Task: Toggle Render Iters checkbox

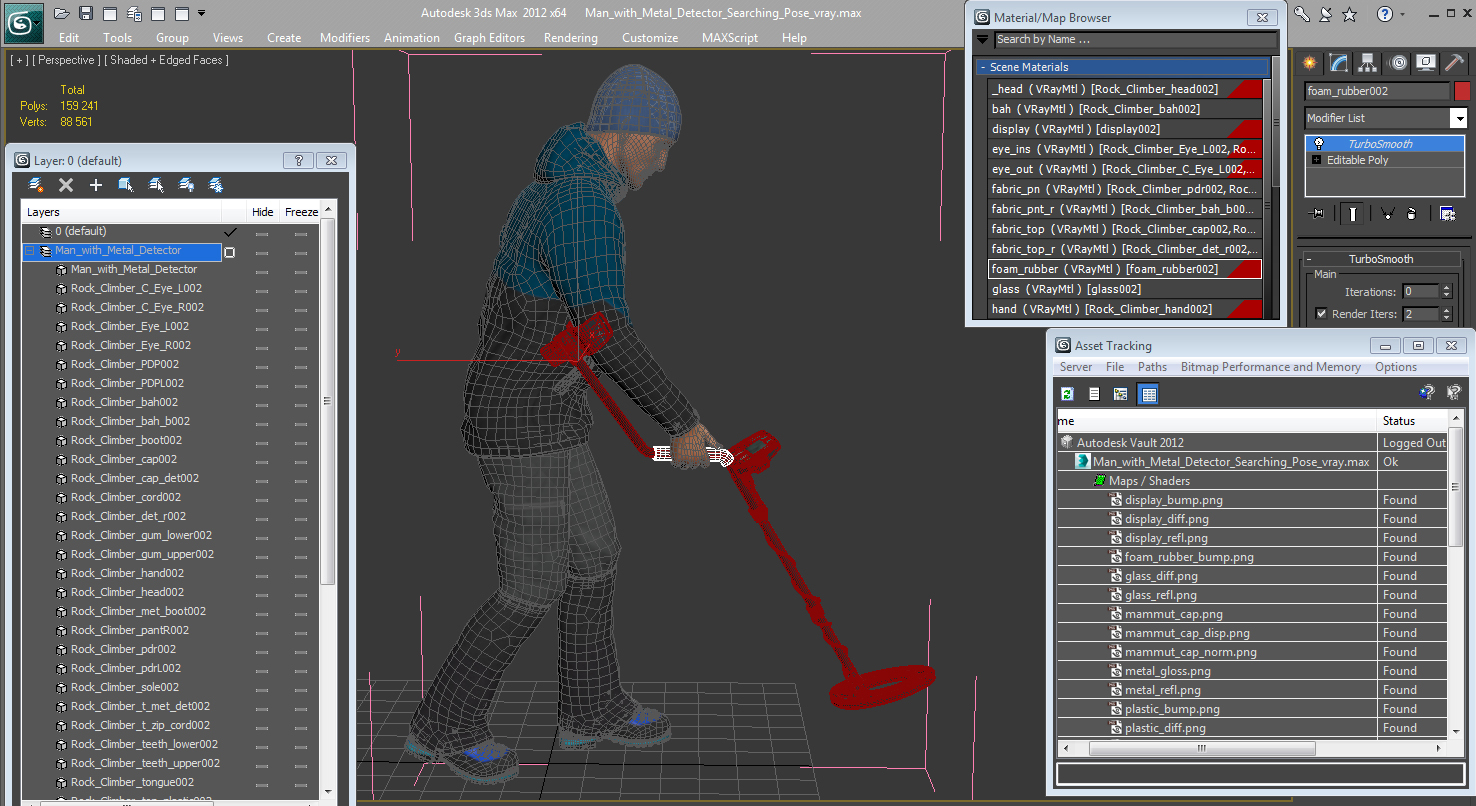Action: [x=1322, y=314]
